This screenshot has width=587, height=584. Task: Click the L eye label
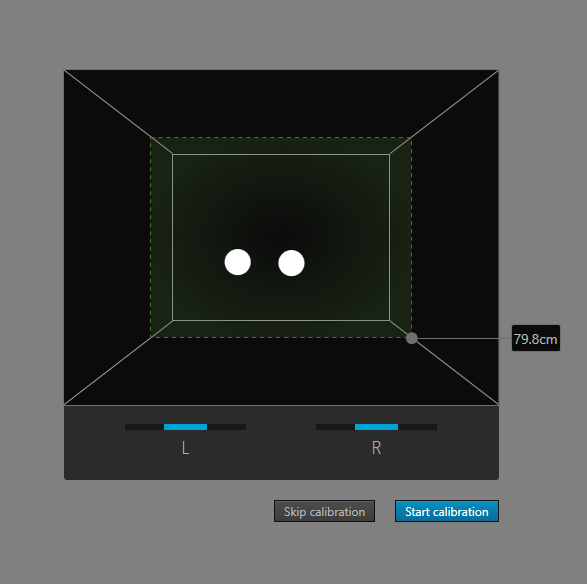click(185, 448)
